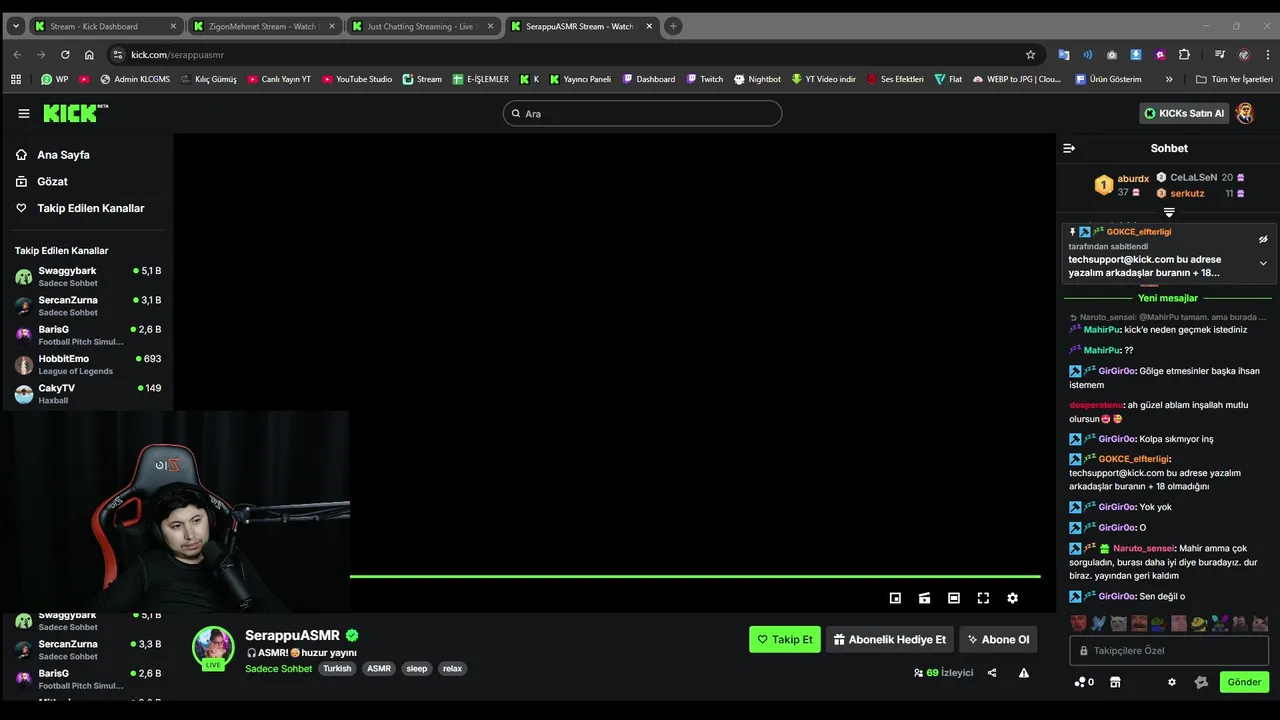
Task: Focus the Ara search box
Action: [642, 113]
